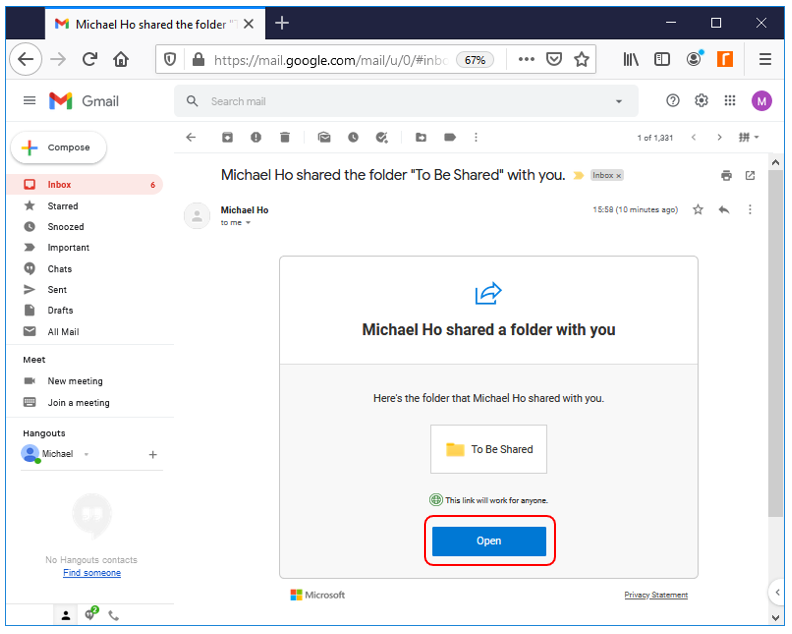This screenshot has width=792, height=634.
Task: Remove the Inbox label from this email
Action: [x=618, y=176]
